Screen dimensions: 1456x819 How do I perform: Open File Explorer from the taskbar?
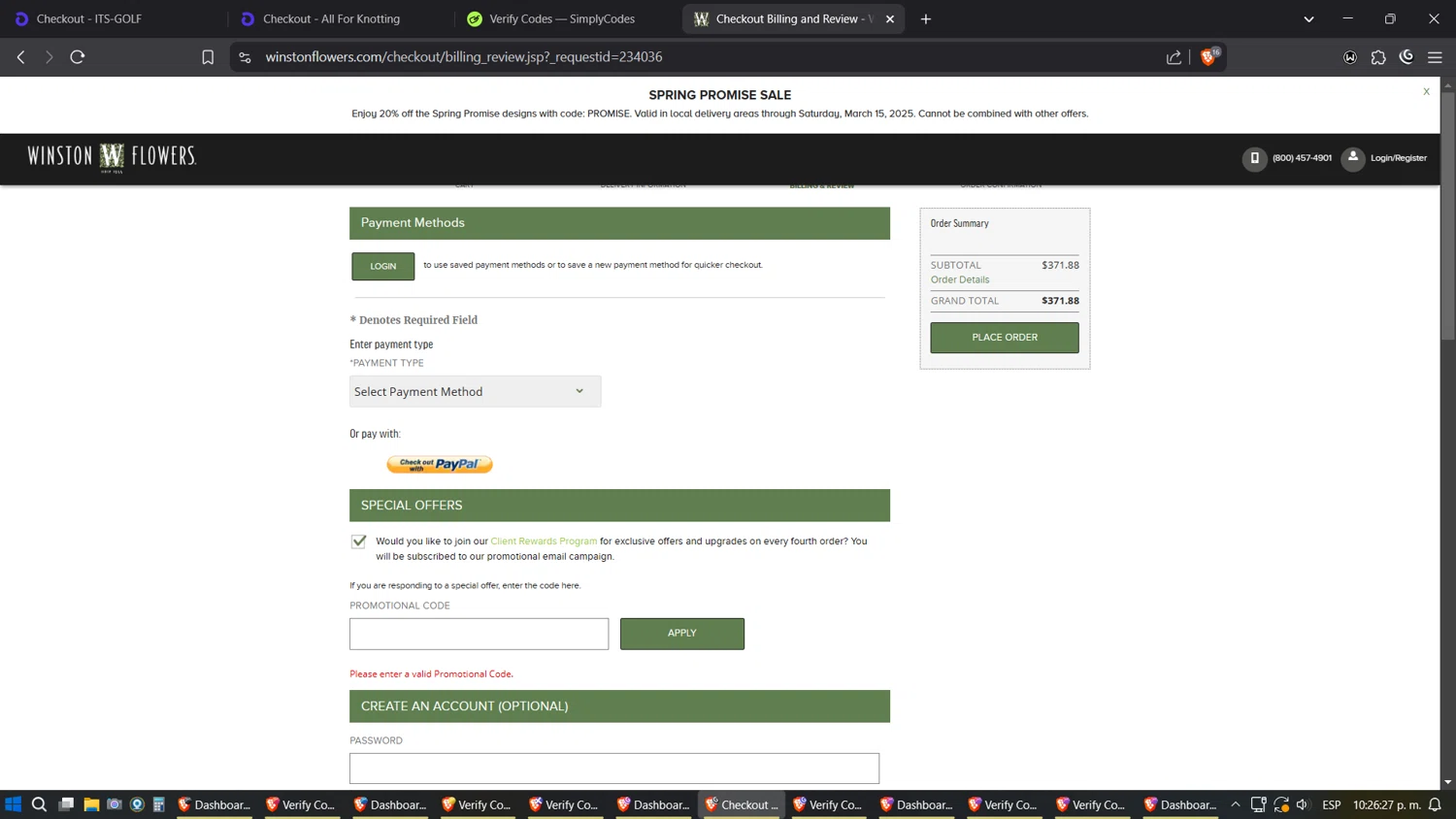coord(91,804)
